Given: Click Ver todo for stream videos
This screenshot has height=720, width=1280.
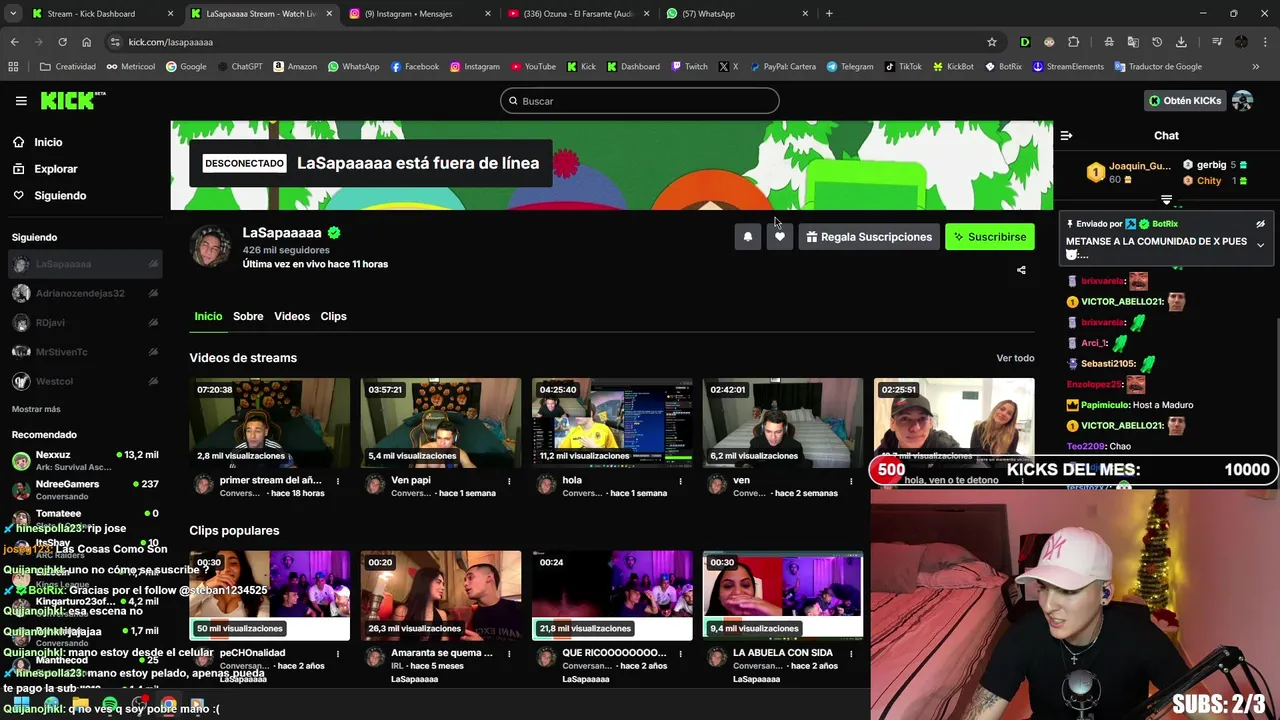Looking at the screenshot, I should [1015, 358].
